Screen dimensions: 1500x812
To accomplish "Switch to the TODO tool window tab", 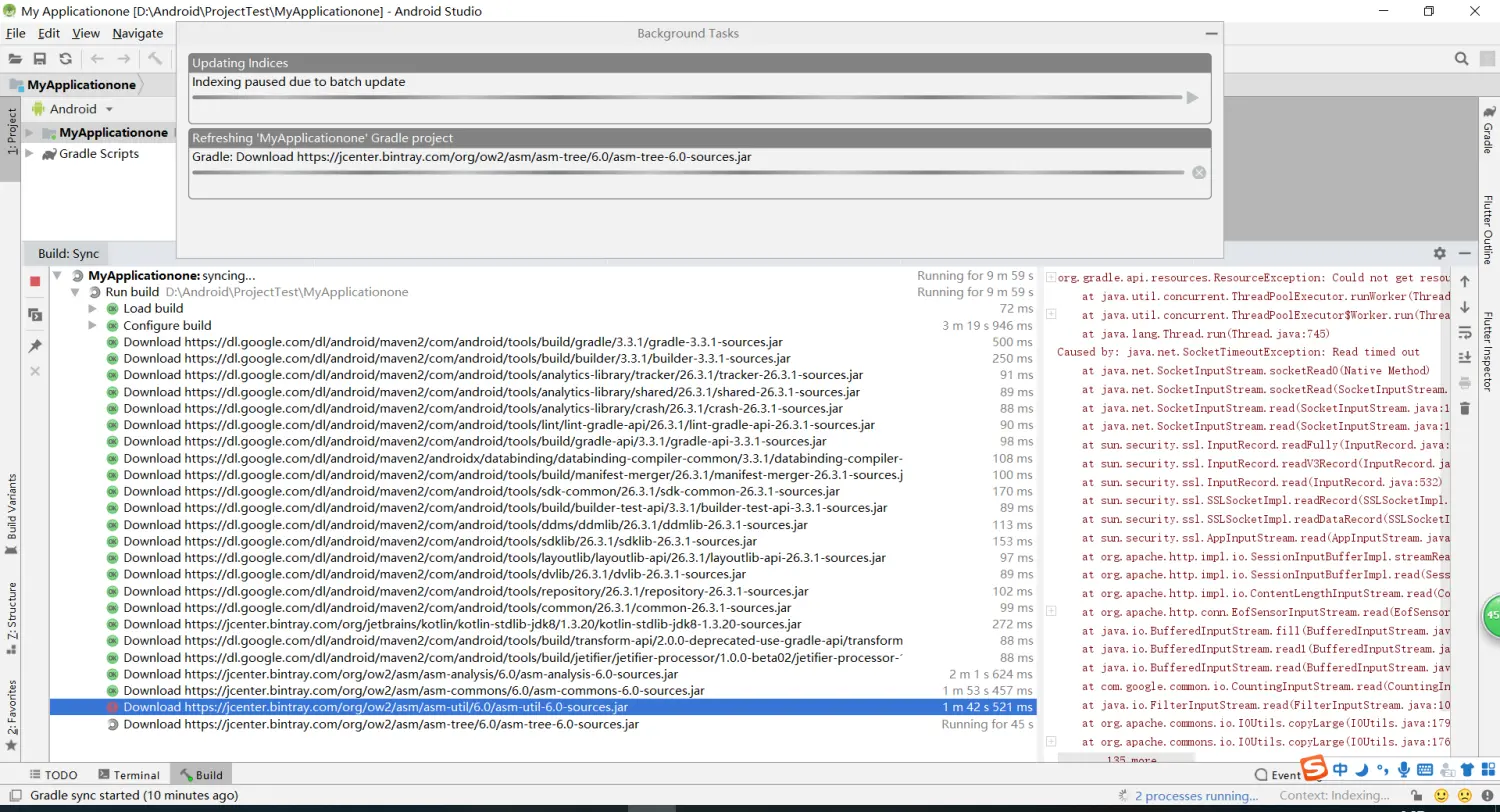I will tap(54, 775).
